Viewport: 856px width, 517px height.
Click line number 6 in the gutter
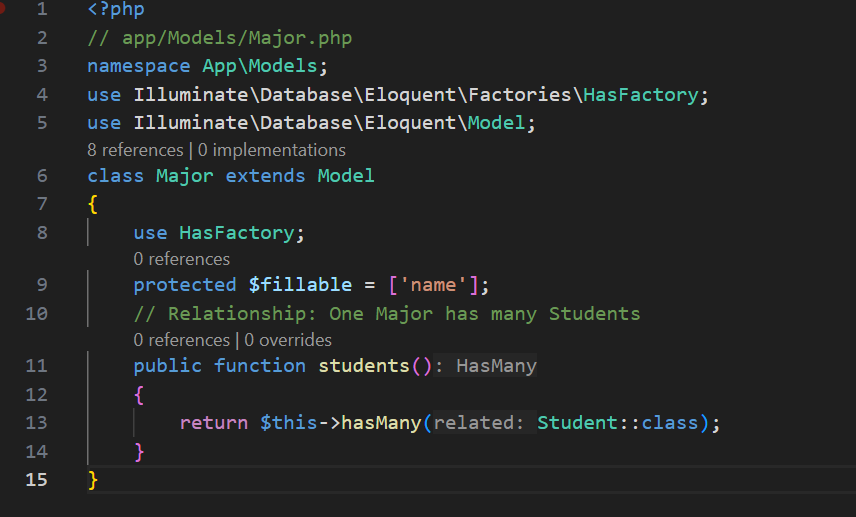pos(41,176)
